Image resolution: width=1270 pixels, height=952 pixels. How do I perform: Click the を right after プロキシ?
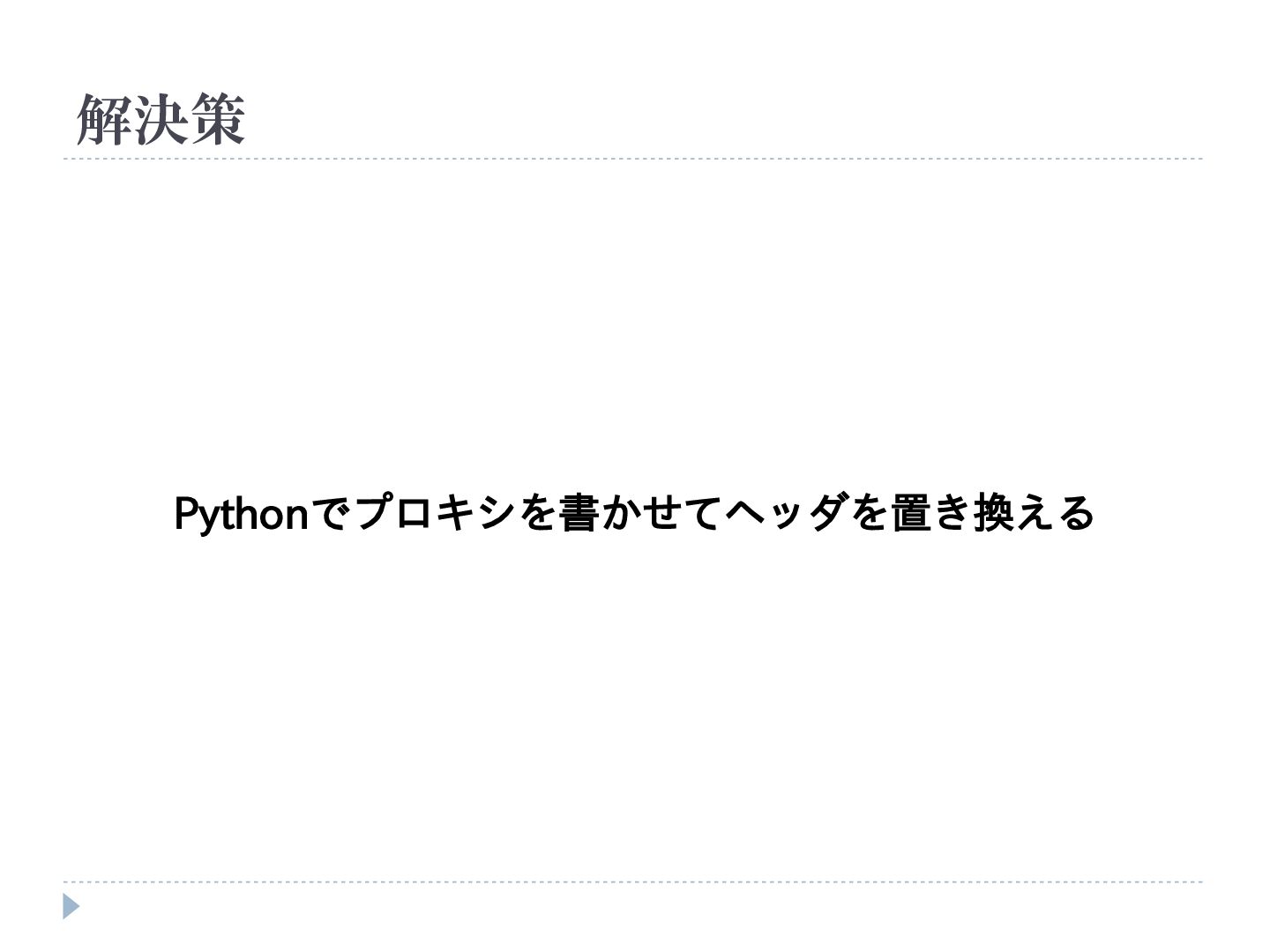(537, 513)
